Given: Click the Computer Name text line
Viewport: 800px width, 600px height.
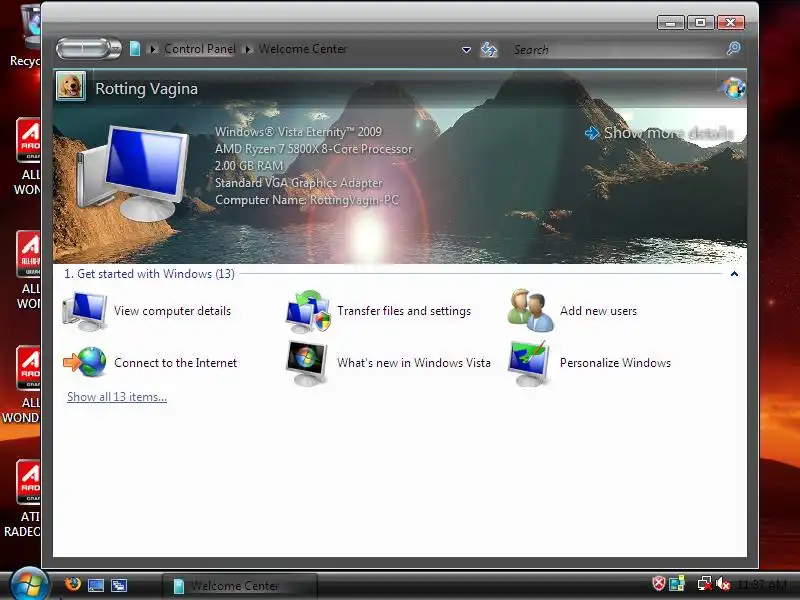Looking at the screenshot, I should (307, 200).
